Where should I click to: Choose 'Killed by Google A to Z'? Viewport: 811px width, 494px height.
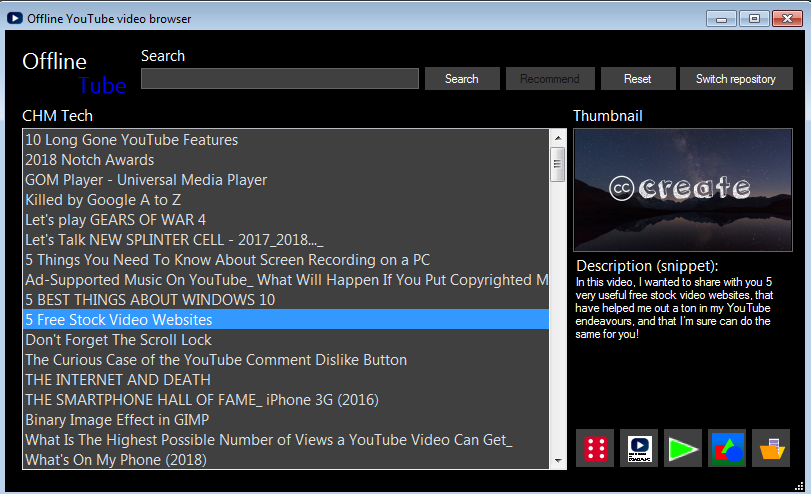(x=106, y=200)
